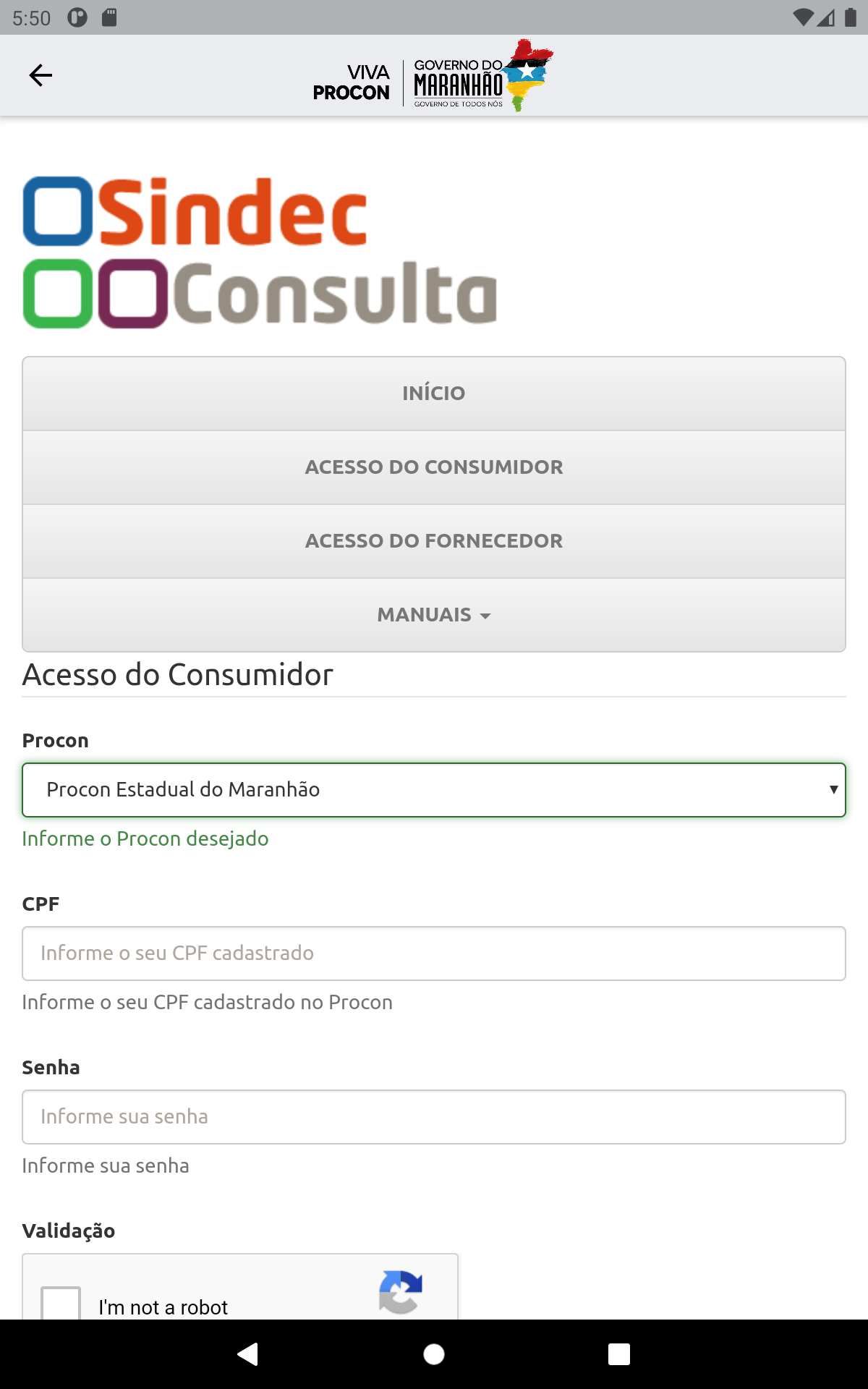Click the back arrow in the header
Viewport: 868px width, 1389px height.
[x=41, y=75]
